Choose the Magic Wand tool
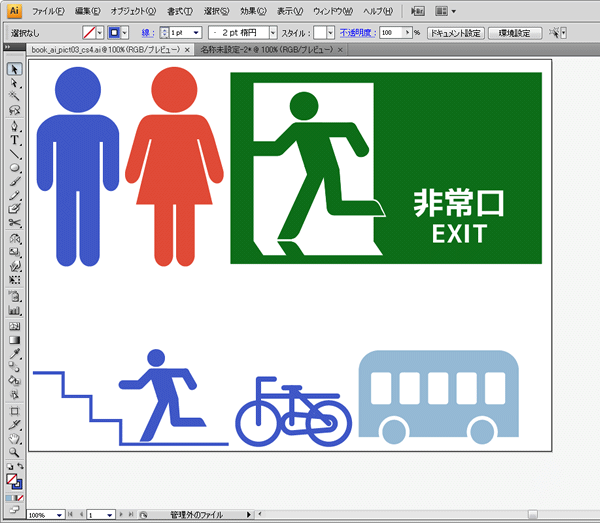The image size is (600, 523). point(15,96)
